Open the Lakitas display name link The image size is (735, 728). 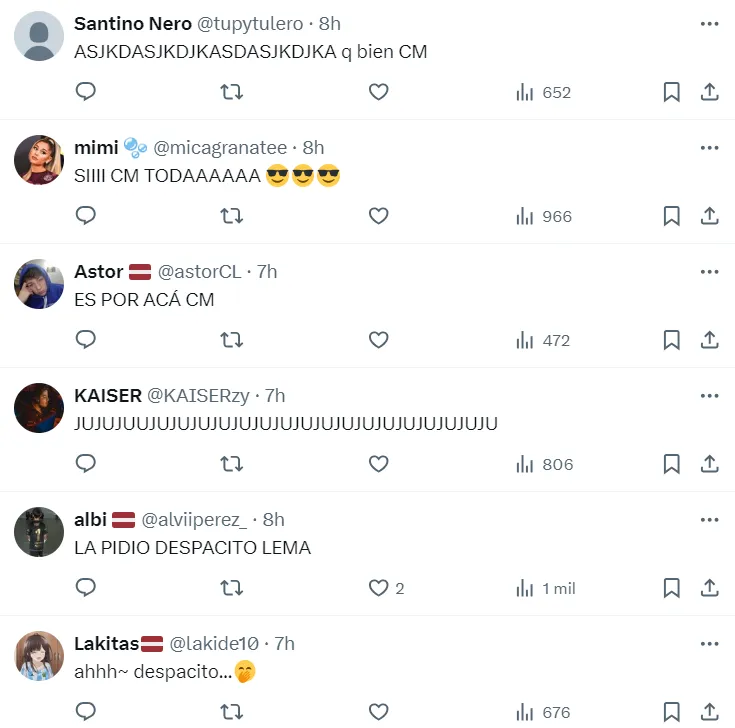click(106, 644)
